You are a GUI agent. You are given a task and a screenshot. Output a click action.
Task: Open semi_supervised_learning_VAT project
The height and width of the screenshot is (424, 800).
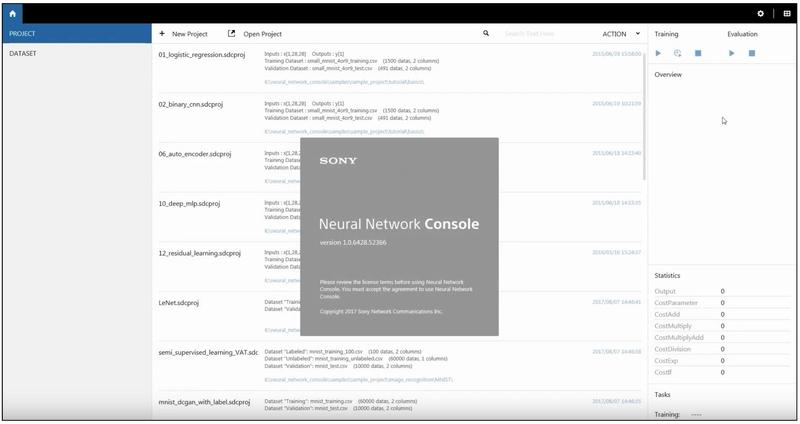(x=208, y=353)
